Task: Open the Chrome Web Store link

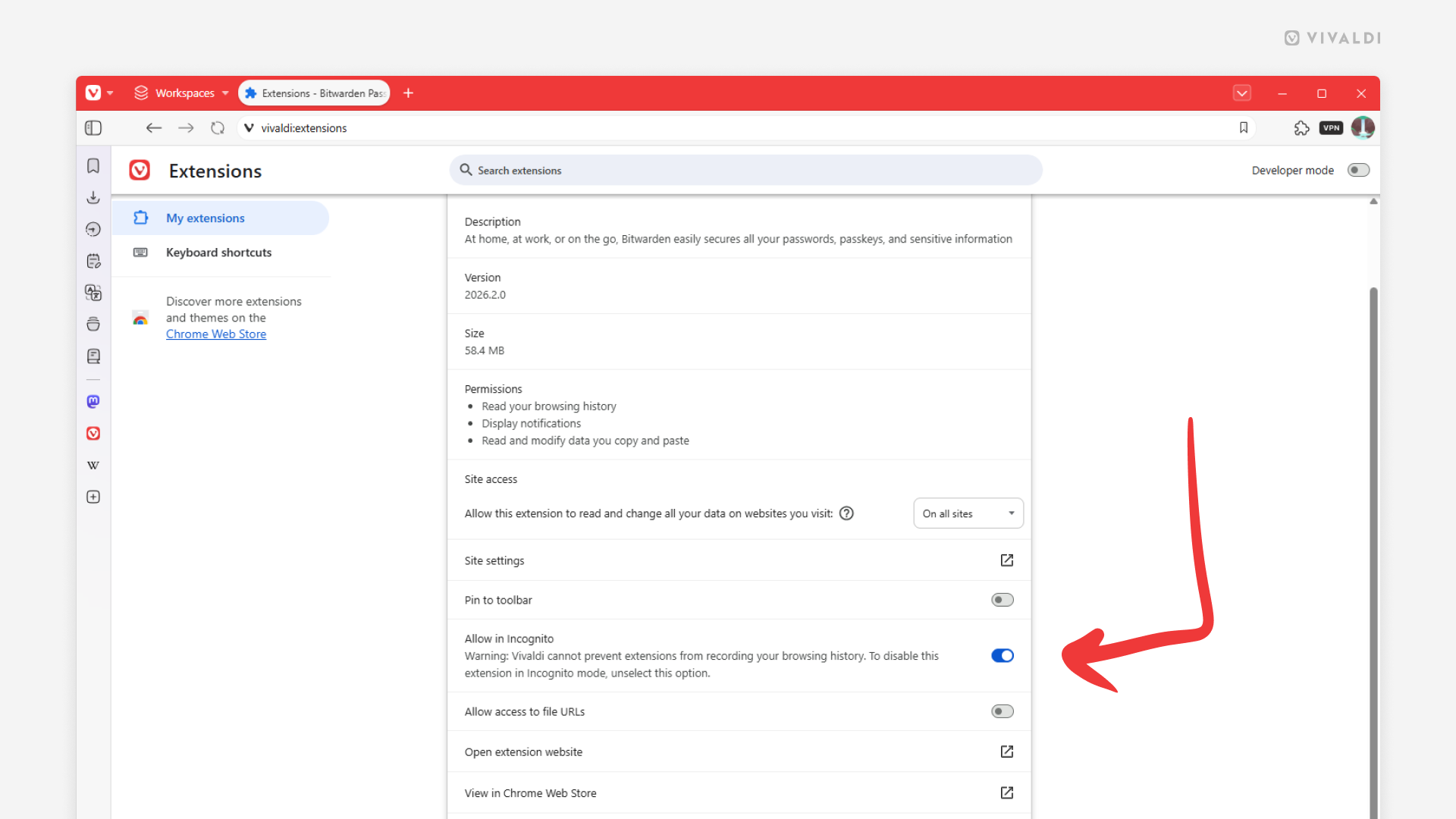Action: [x=215, y=334]
